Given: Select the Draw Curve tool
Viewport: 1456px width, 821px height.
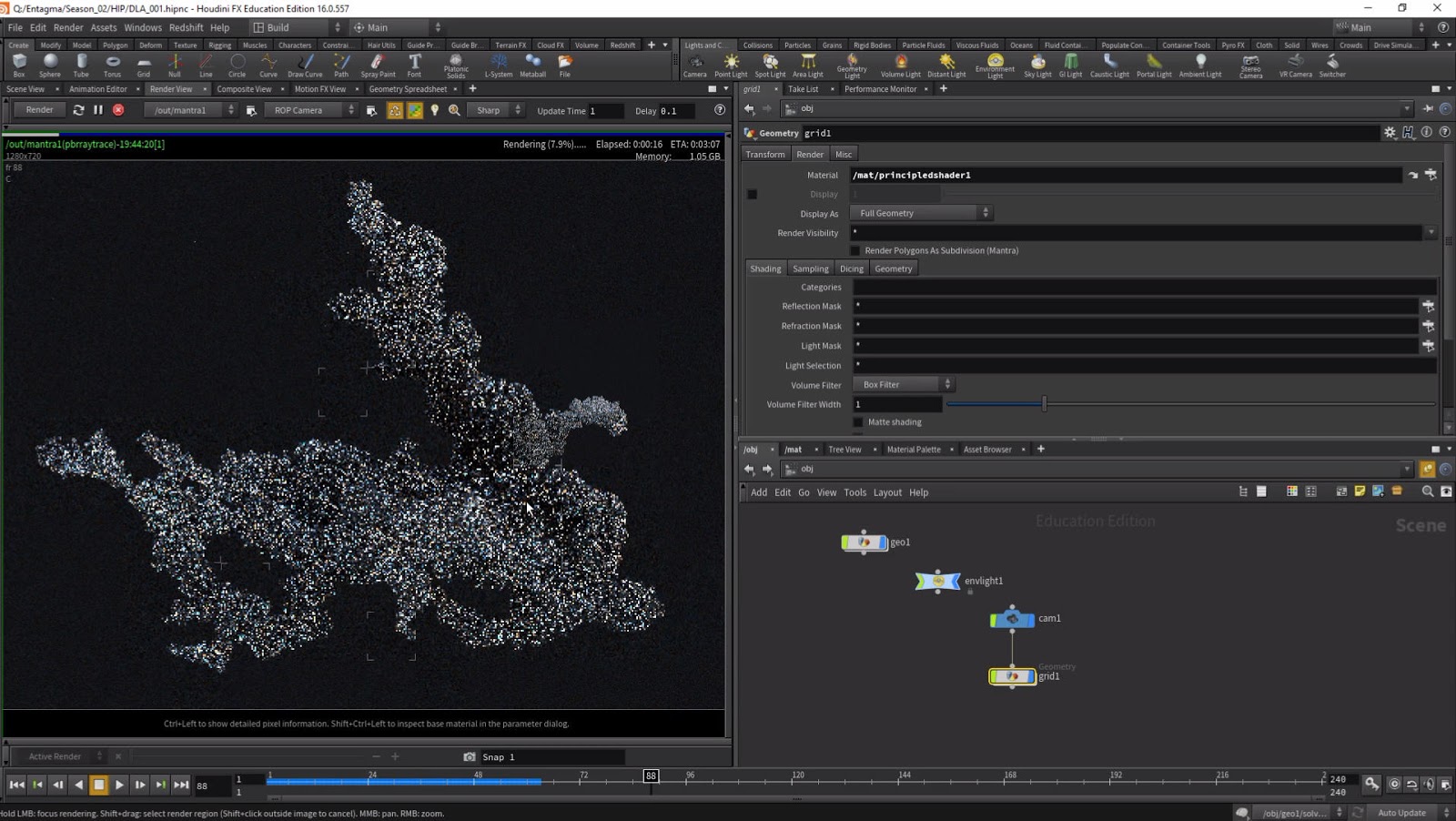Looking at the screenshot, I should 305,66.
